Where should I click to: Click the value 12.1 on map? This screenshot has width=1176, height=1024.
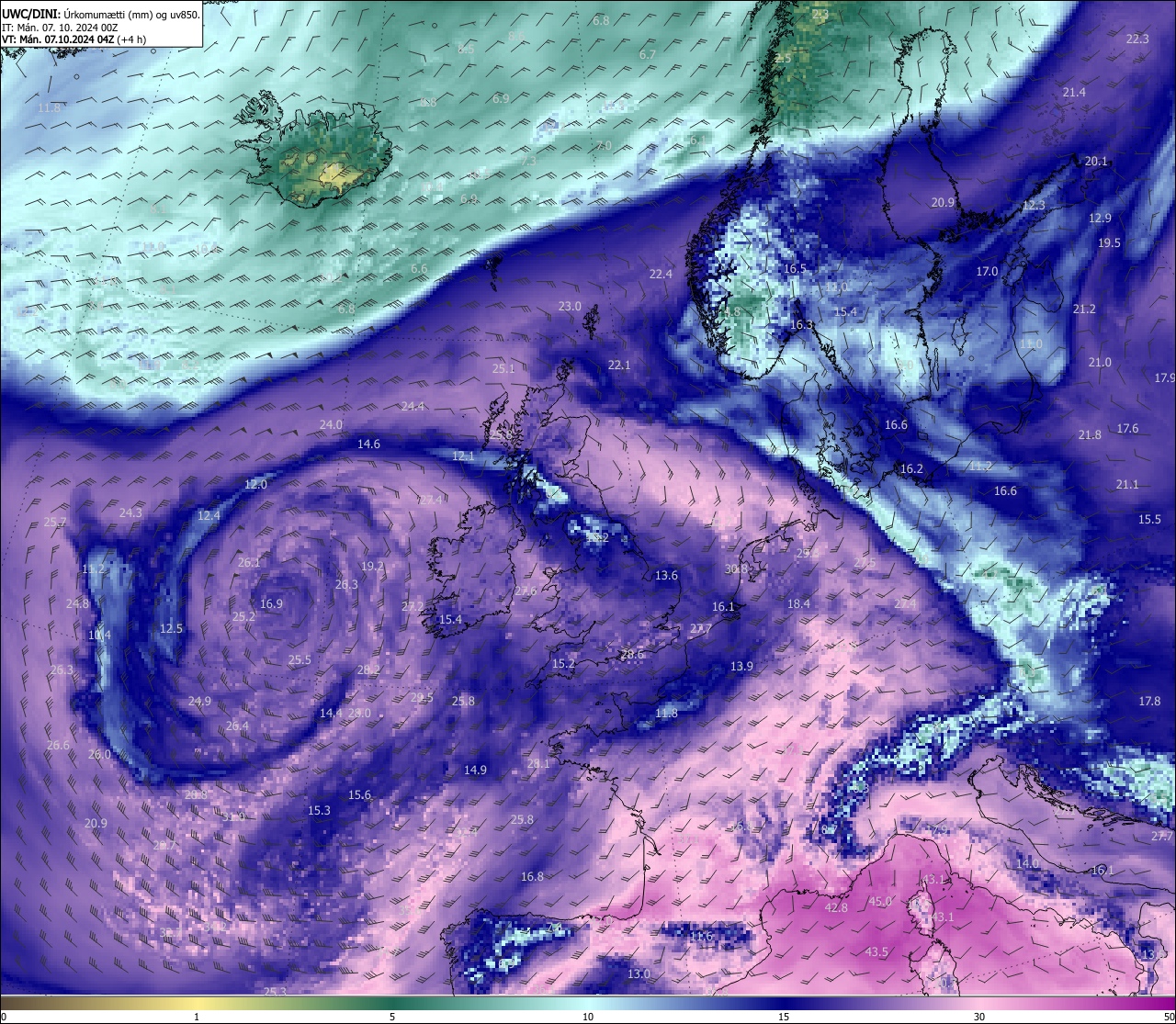(463, 456)
